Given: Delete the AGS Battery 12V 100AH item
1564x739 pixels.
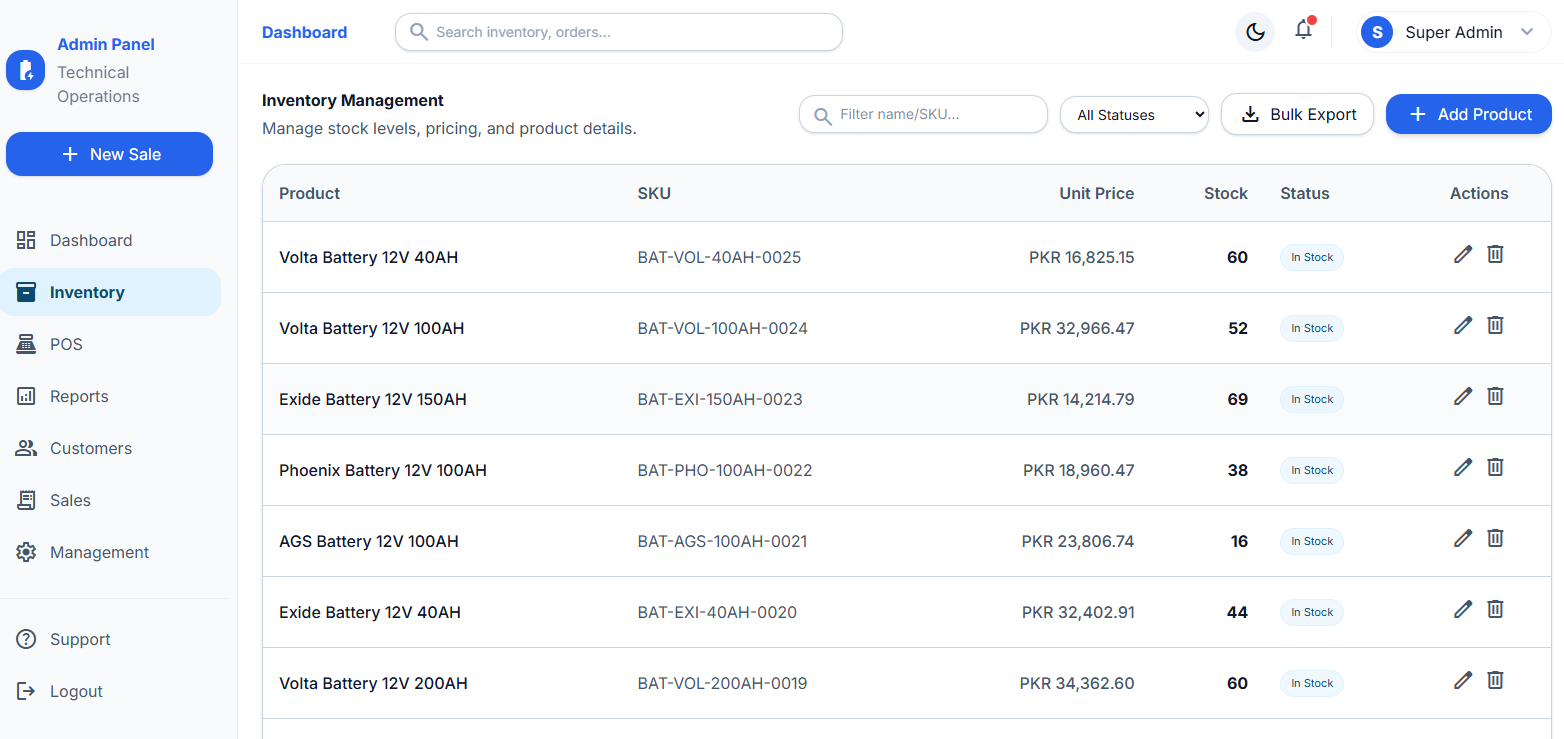Looking at the screenshot, I should click(x=1495, y=538).
